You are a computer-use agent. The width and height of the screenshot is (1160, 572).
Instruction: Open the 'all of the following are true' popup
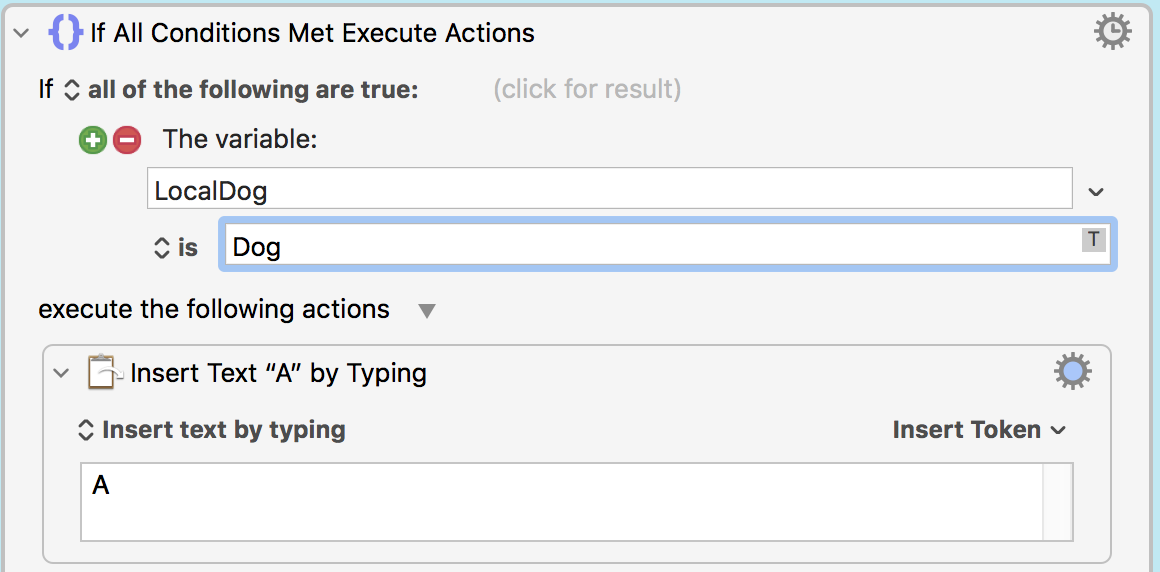coord(243,90)
